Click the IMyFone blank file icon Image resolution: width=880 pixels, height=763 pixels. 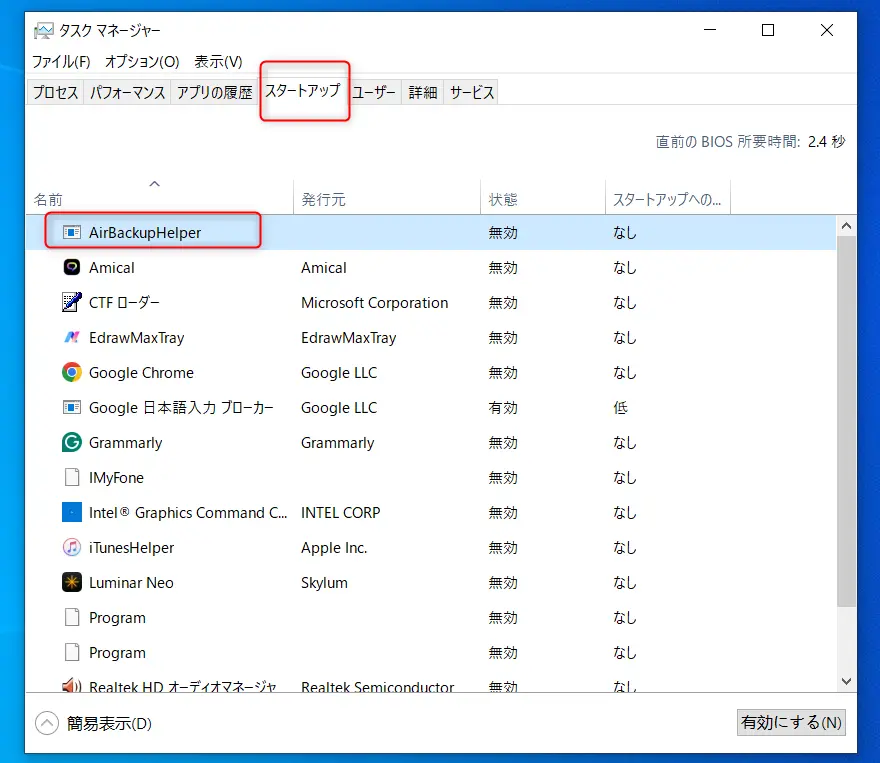(x=72, y=477)
